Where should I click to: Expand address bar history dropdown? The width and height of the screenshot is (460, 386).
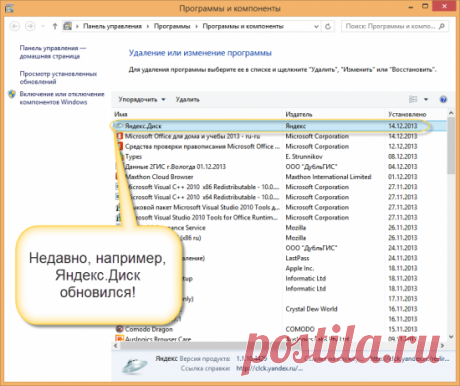point(316,26)
